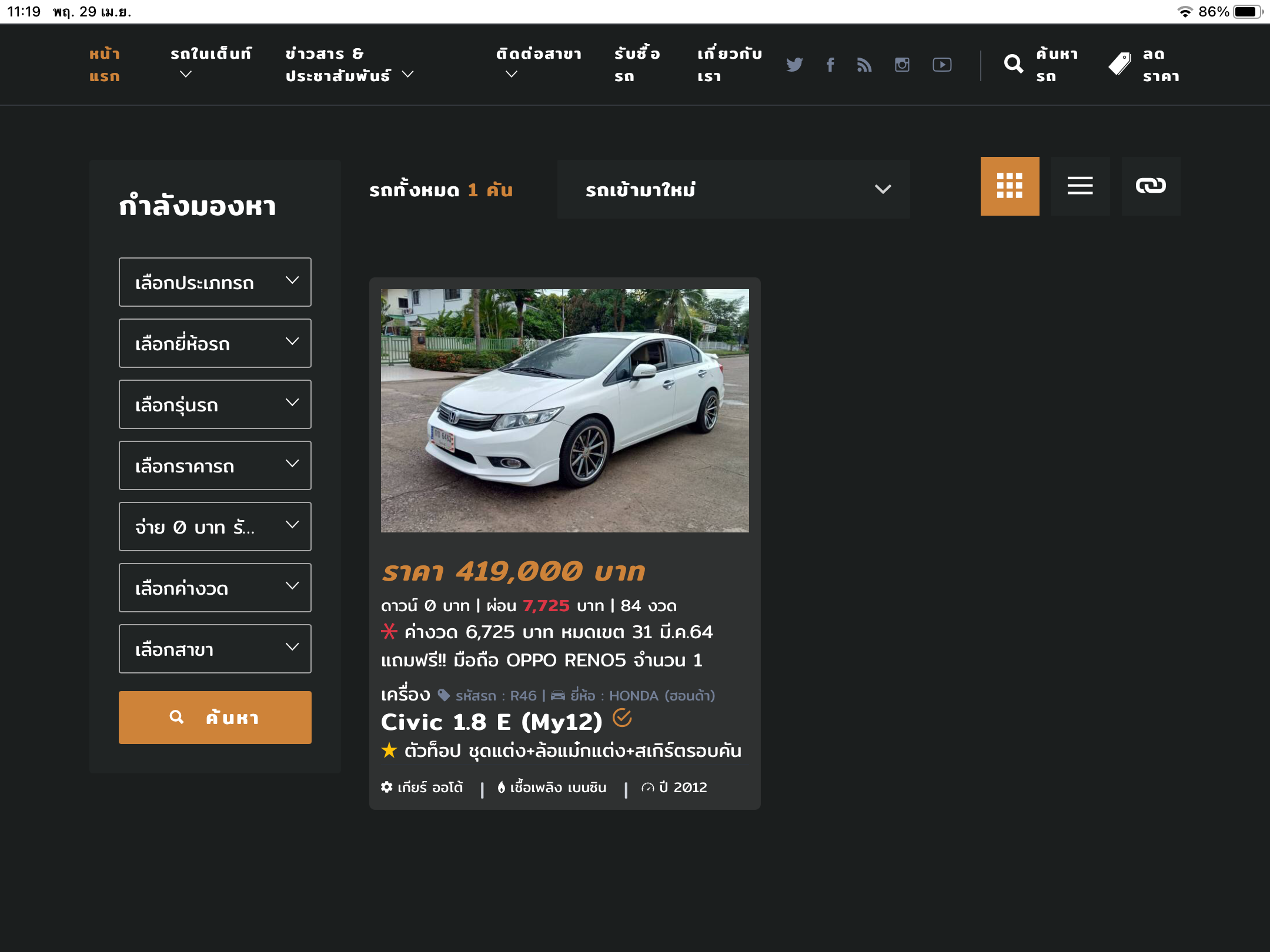
Task: Switch to list view layout
Action: click(x=1080, y=186)
